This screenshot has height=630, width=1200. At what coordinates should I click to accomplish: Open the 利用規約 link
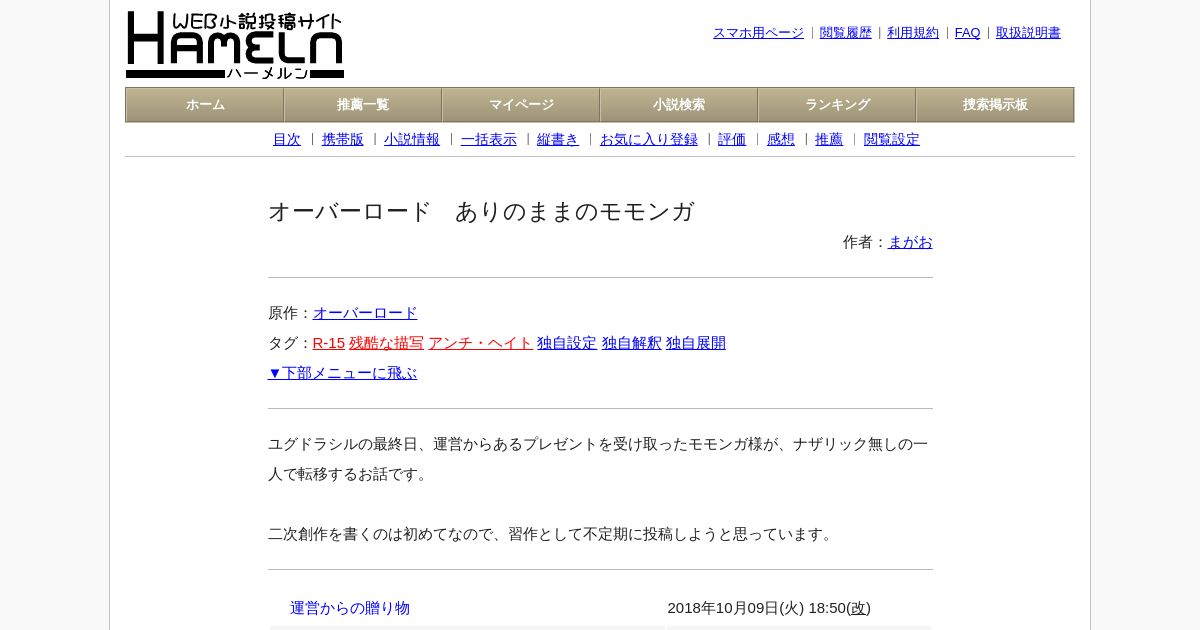[913, 33]
